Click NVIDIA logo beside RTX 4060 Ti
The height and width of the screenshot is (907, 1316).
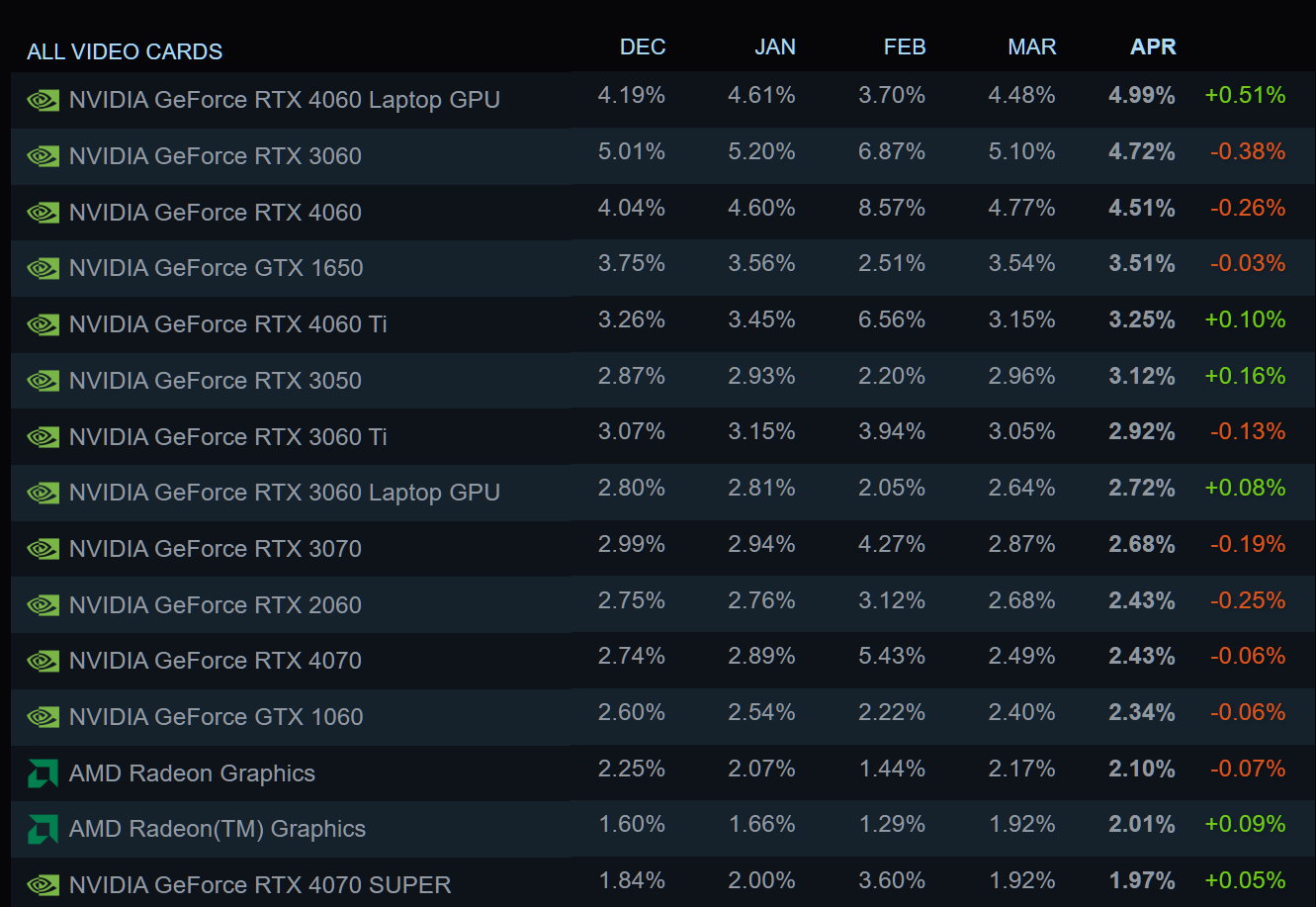click(x=43, y=324)
